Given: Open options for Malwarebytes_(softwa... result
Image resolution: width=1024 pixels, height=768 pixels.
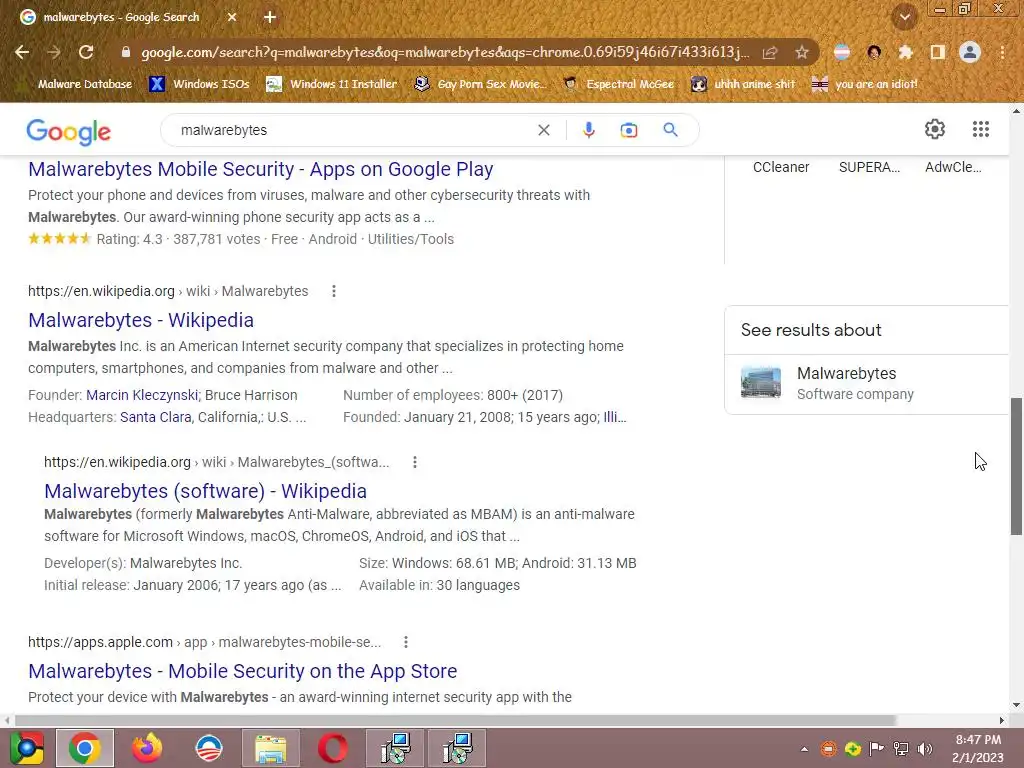Looking at the screenshot, I should tap(415, 462).
